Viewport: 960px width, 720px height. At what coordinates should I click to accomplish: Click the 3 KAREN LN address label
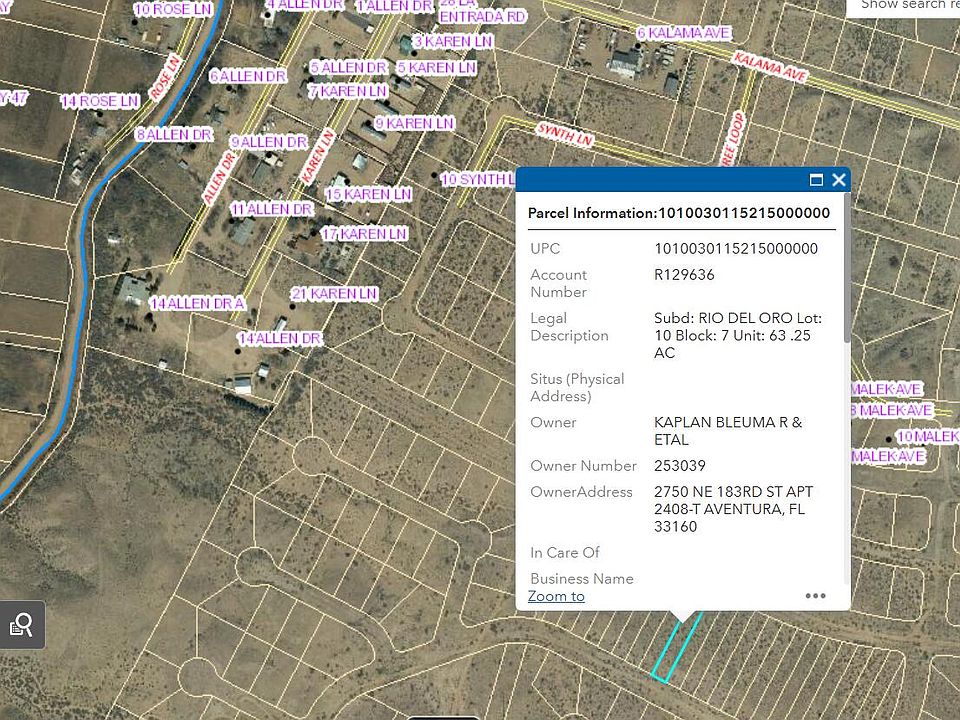pyautogui.click(x=453, y=42)
